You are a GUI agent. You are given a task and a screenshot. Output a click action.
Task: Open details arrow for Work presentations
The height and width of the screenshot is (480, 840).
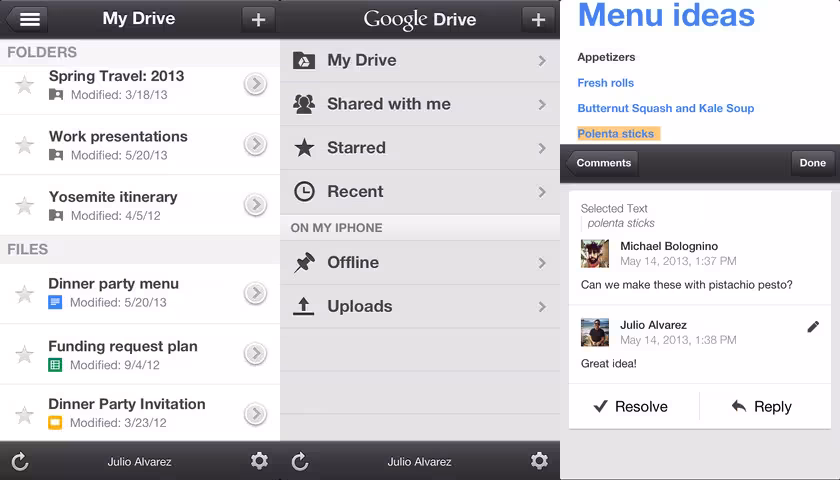point(256,144)
